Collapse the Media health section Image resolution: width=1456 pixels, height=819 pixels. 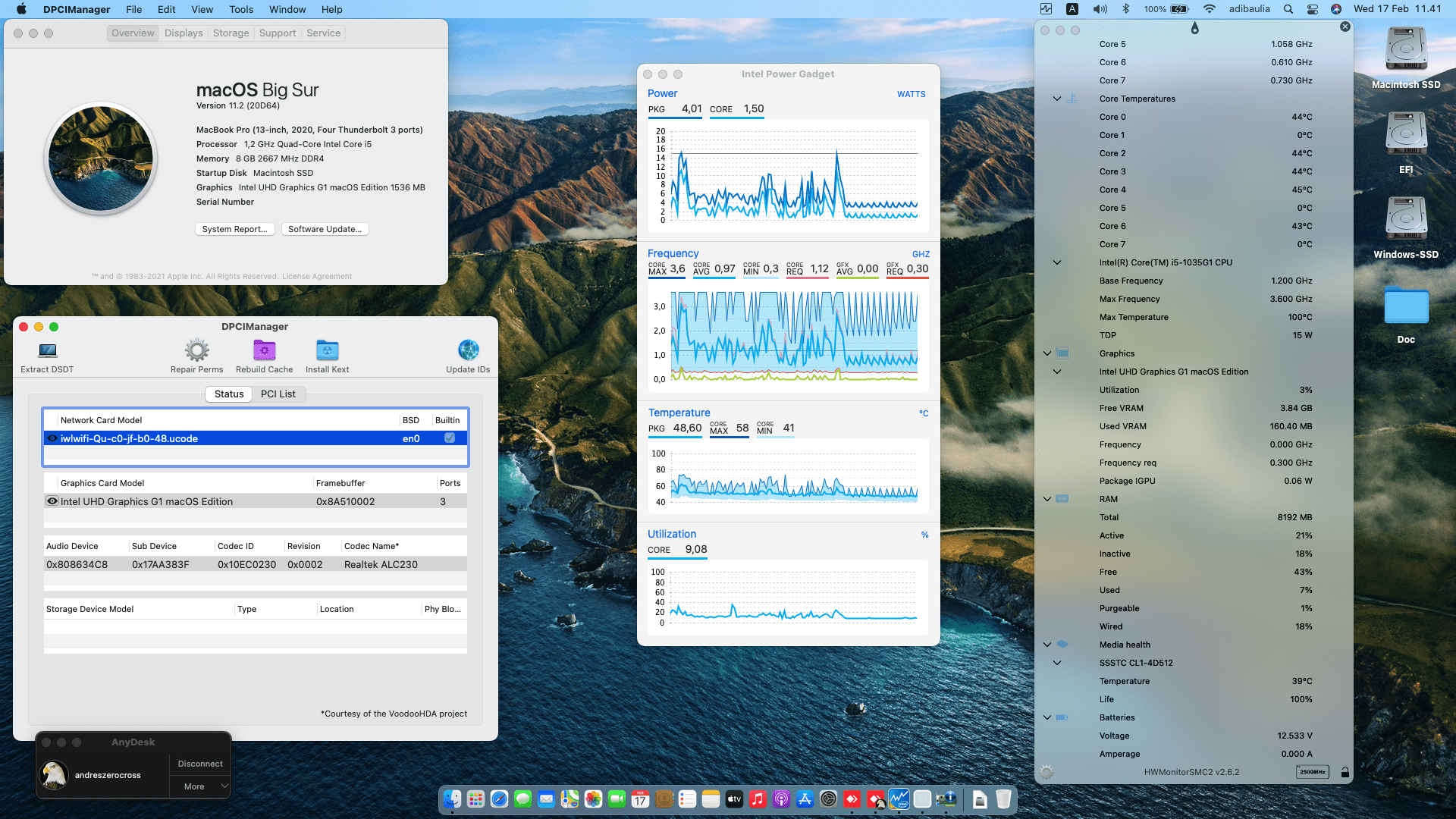tap(1046, 645)
